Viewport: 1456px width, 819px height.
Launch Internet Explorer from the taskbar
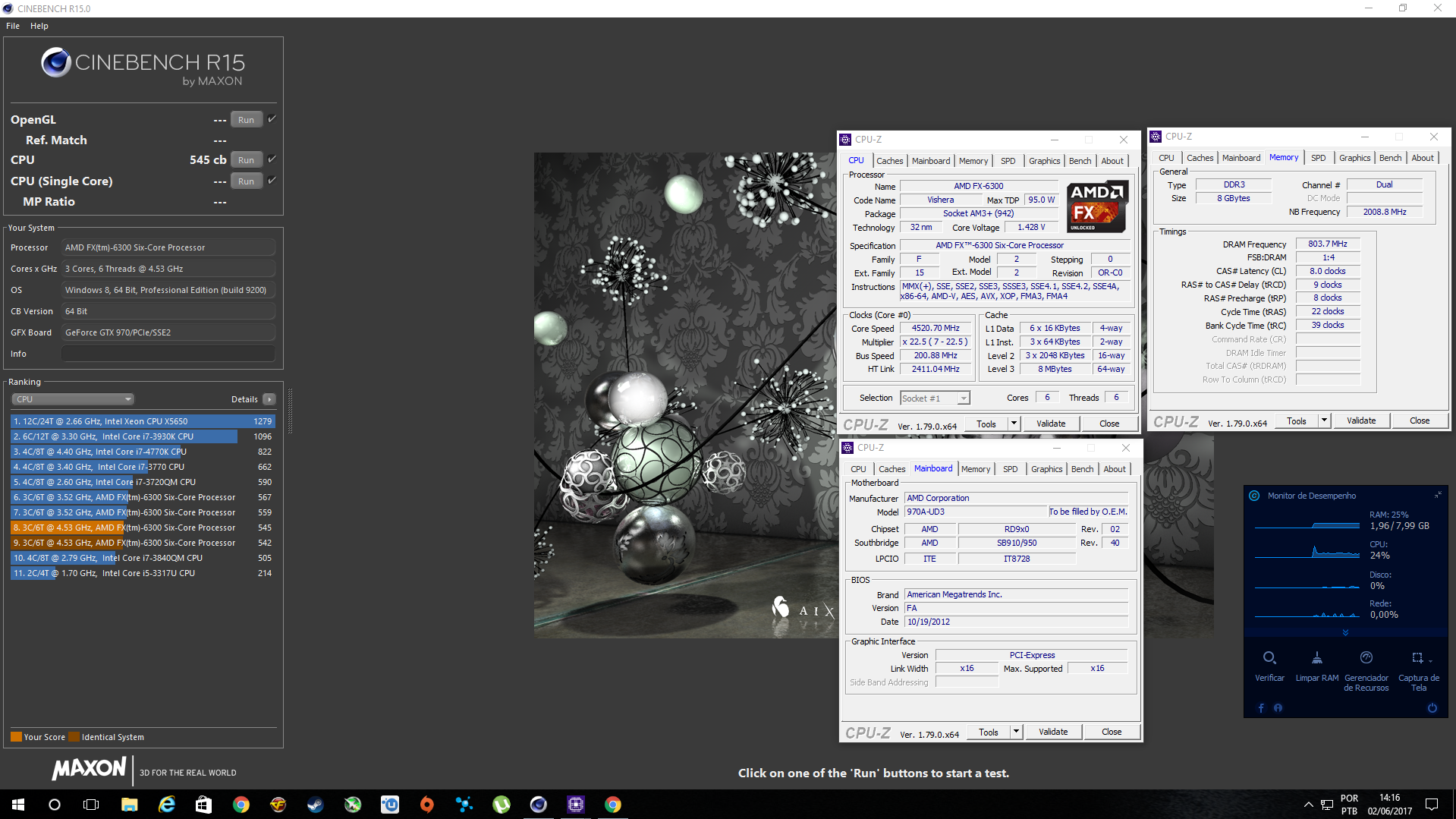click(x=166, y=805)
